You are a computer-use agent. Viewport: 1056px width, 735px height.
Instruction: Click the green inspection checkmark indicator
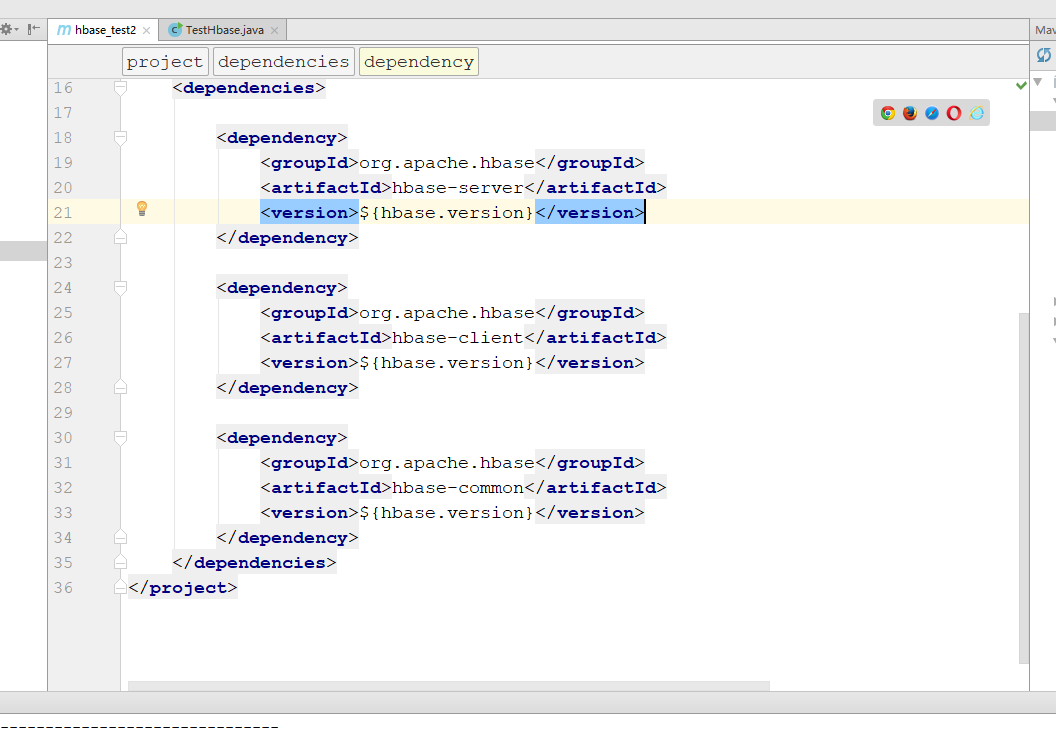coord(1021,85)
